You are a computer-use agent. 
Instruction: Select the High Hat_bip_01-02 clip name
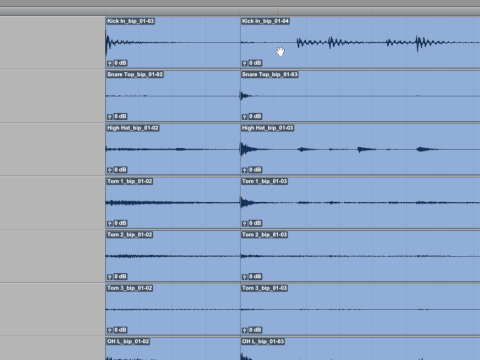(x=133, y=128)
